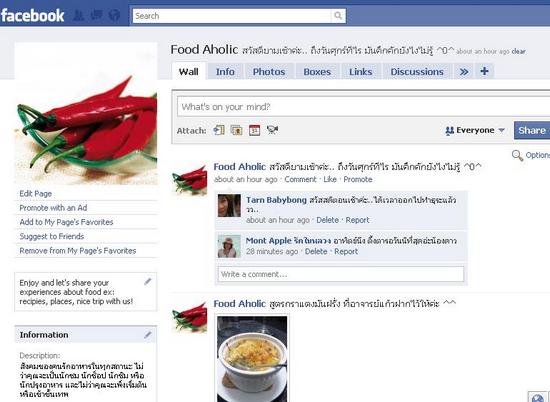The image size is (550, 402).
Task: Switch to the Photos tab
Action: (x=269, y=72)
